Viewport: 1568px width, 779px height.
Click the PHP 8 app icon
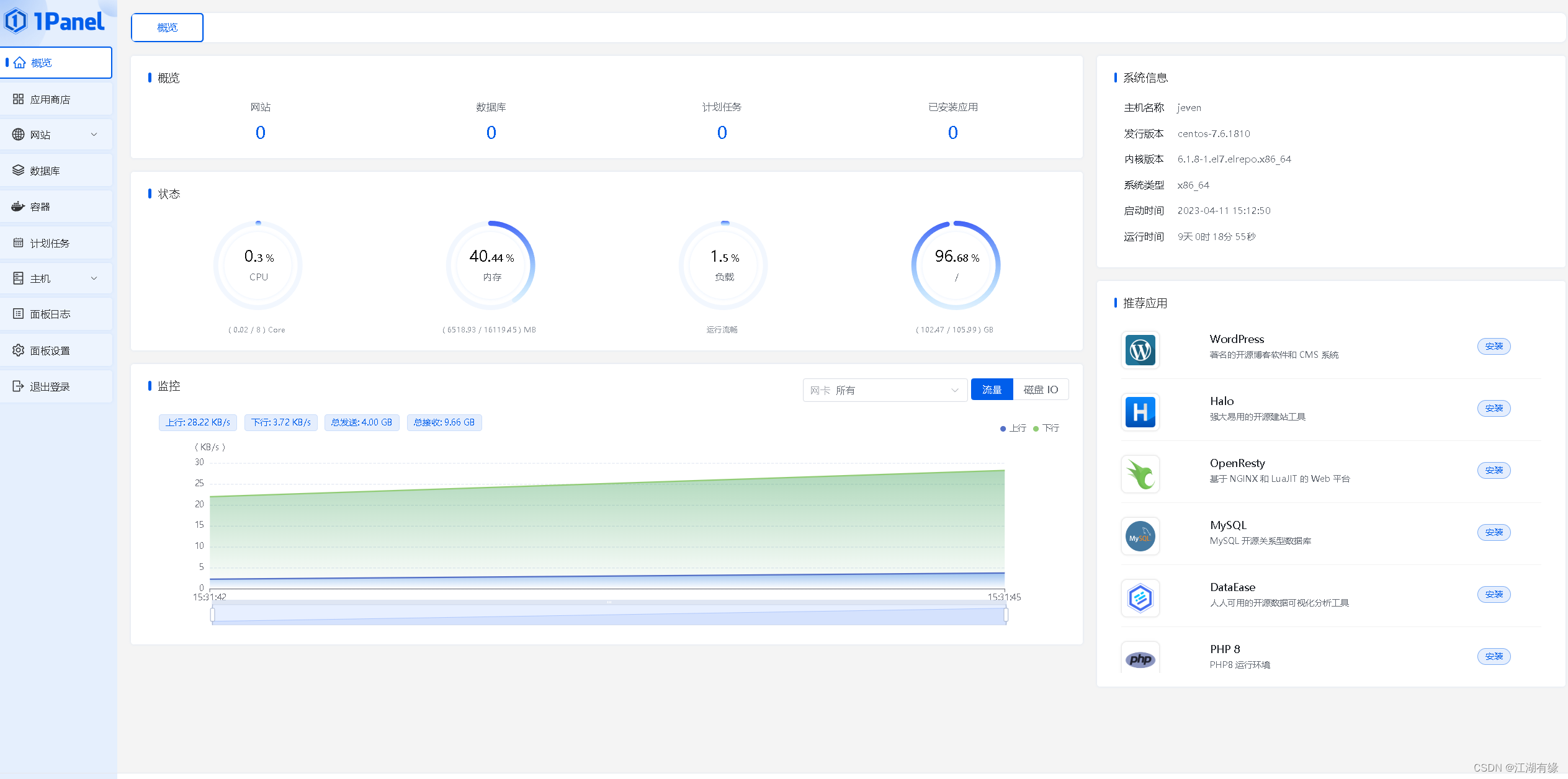click(1140, 659)
